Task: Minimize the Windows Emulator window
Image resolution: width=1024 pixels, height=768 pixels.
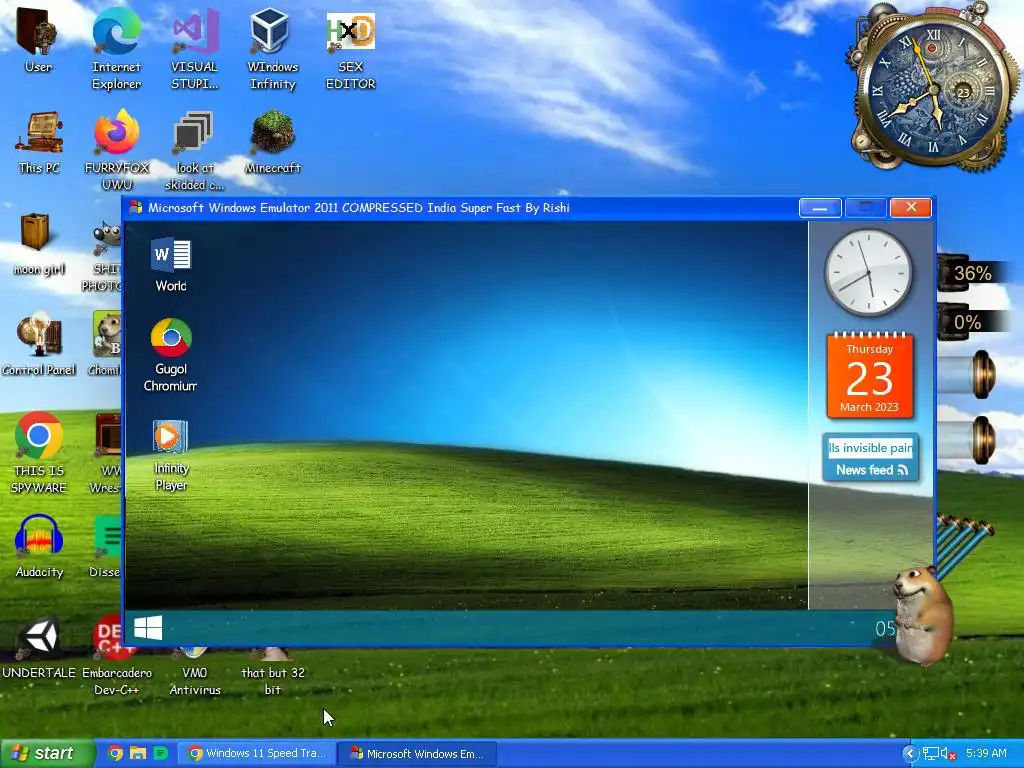Action: [820, 208]
